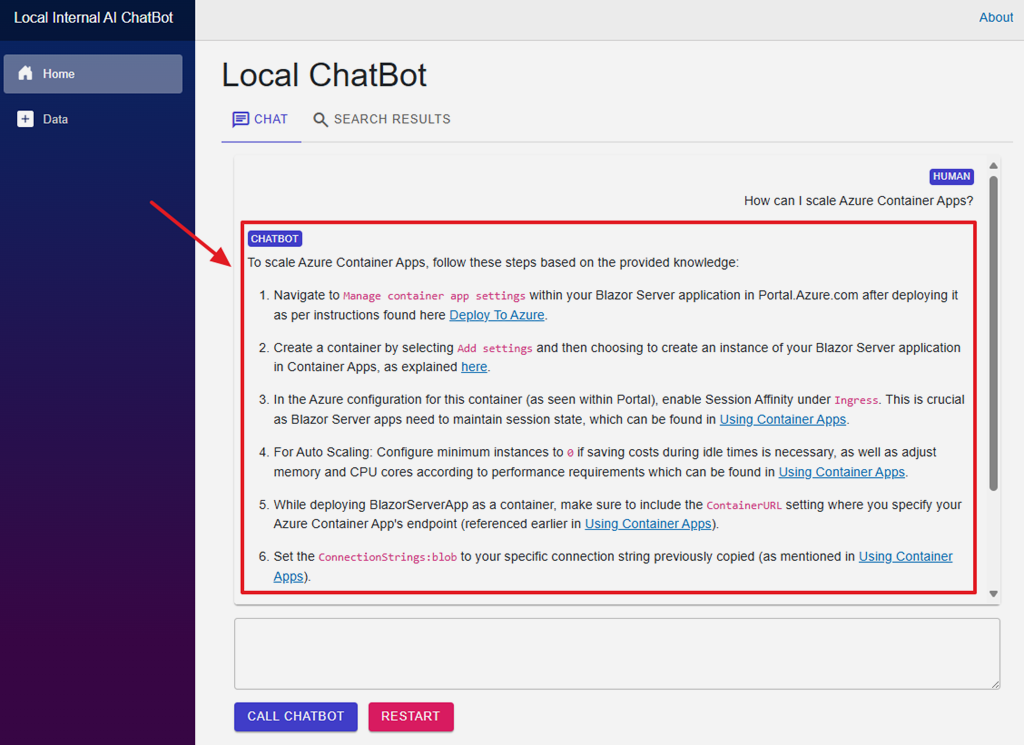Open the About link
Image resolution: width=1024 pixels, height=745 pixels.
(x=995, y=18)
